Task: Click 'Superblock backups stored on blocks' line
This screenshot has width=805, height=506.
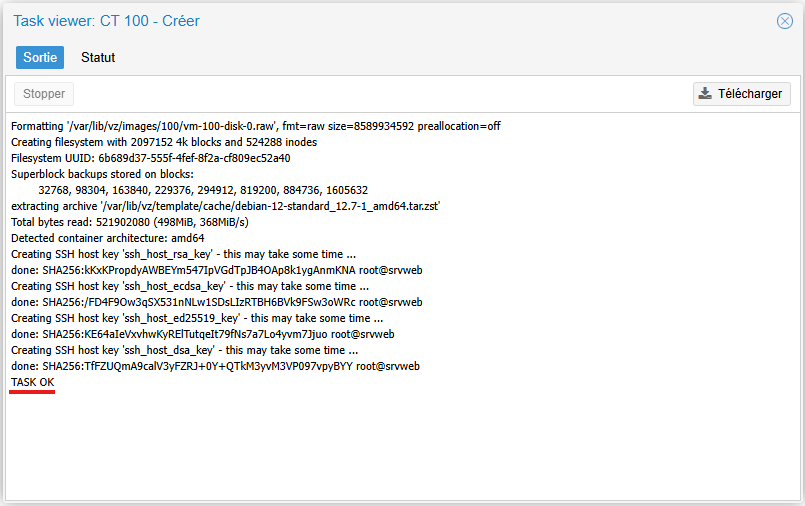Action: click(x=102, y=174)
